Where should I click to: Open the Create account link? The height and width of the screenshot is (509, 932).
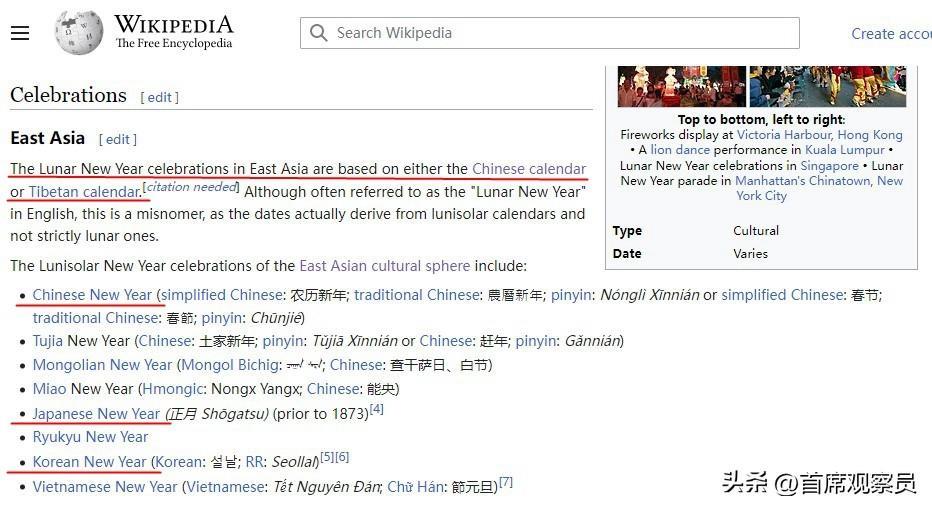pos(891,34)
